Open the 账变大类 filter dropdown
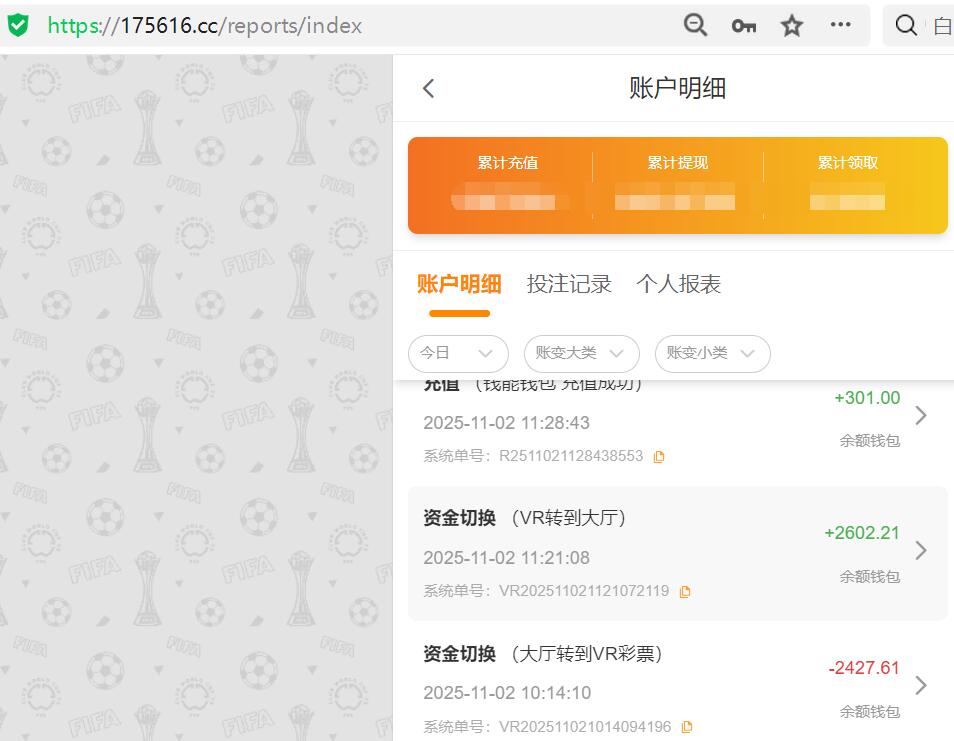954x741 pixels. (581, 354)
